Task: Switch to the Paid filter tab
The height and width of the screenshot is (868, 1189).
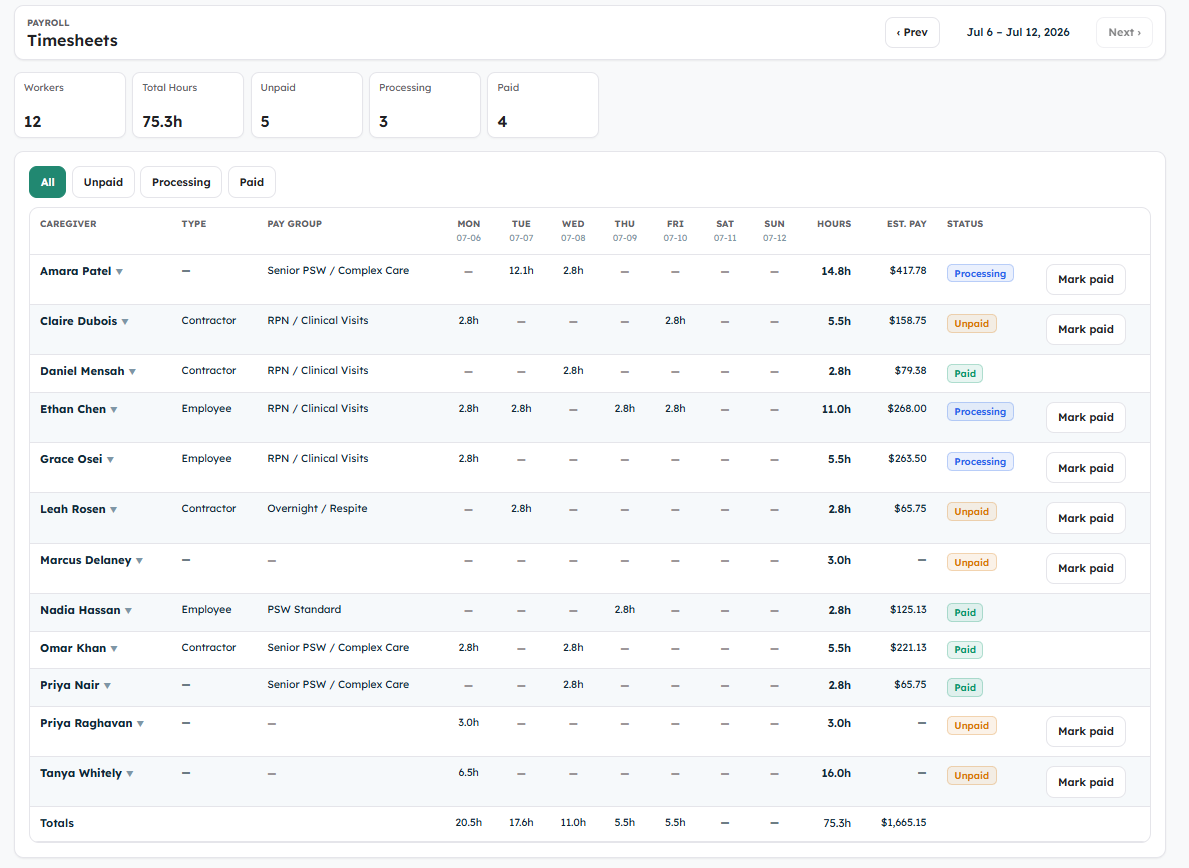Action: [252, 182]
